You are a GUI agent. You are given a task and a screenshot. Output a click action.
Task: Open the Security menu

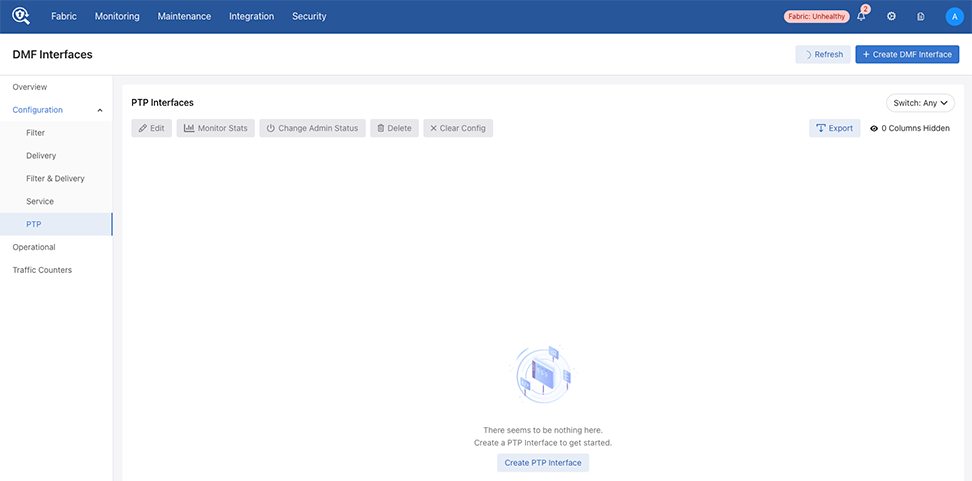pyautogui.click(x=309, y=17)
